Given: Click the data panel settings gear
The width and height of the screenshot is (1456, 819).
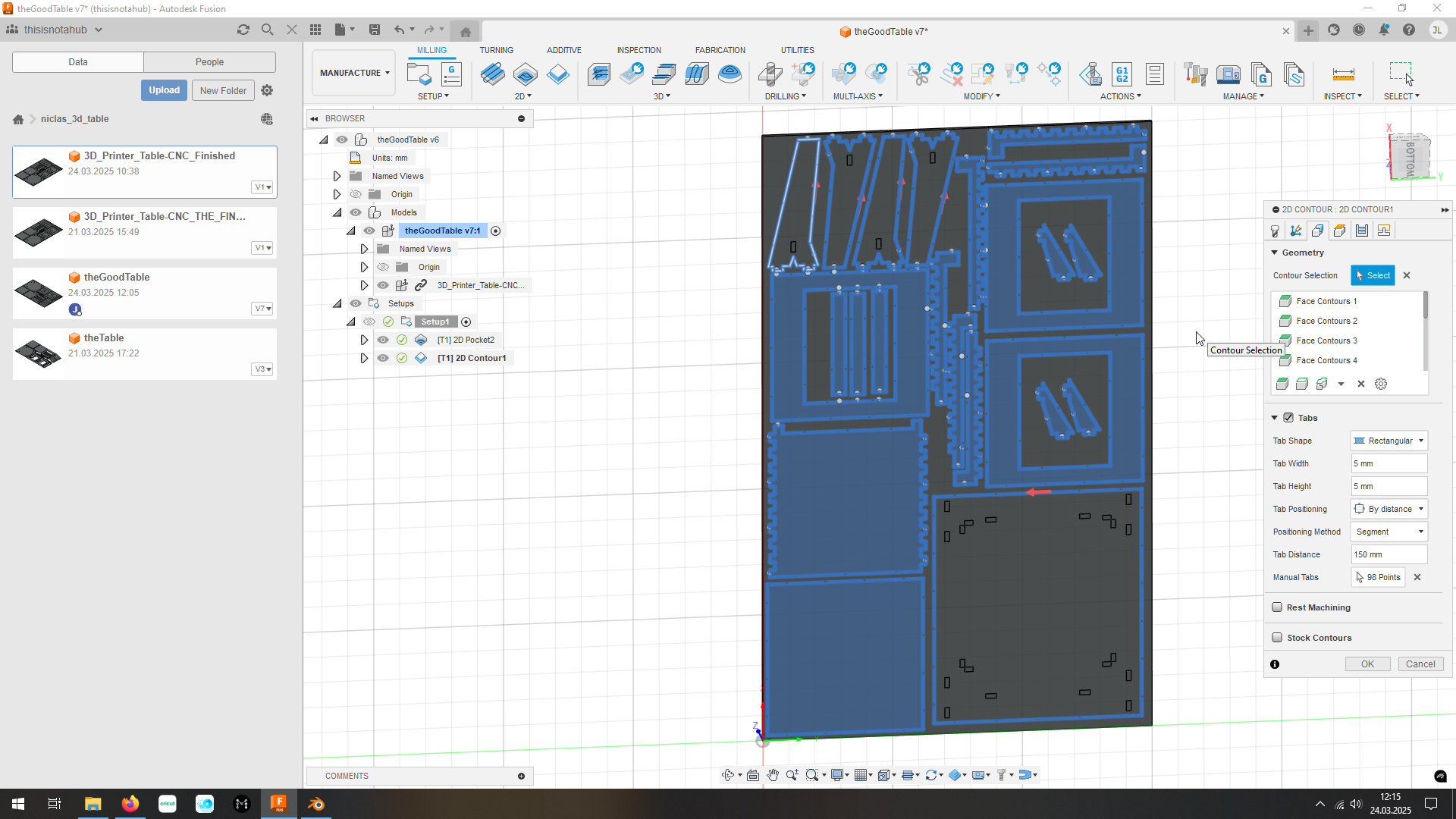Looking at the screenshot, I should pos(267,90).
